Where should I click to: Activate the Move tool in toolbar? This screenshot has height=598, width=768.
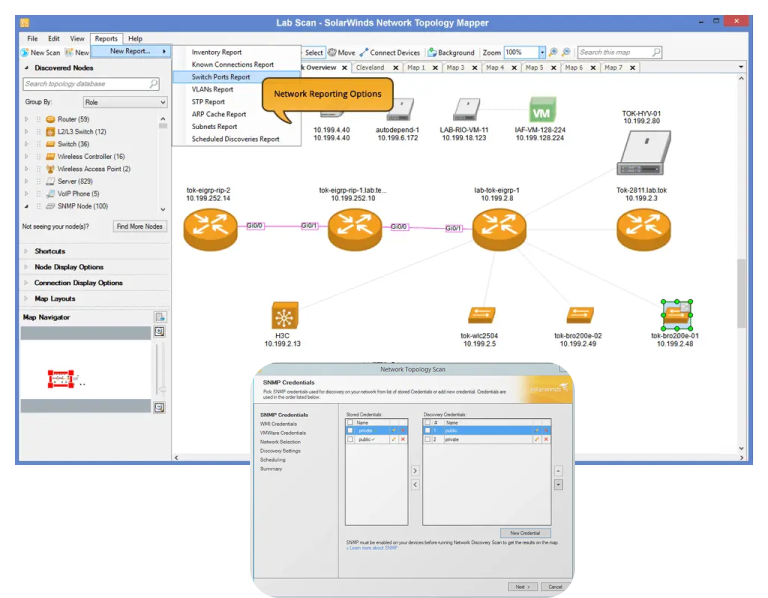(341, 52)
